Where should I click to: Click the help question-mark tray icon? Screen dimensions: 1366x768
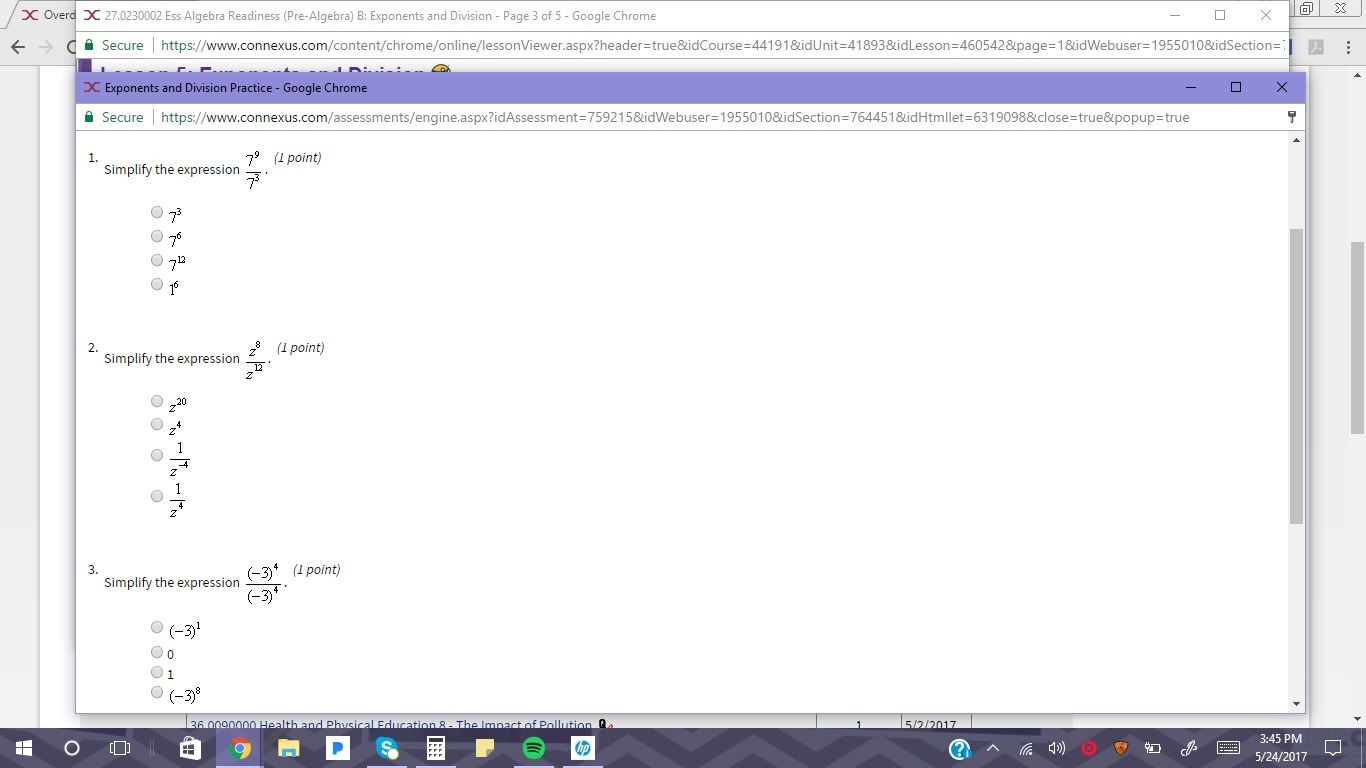959,748
